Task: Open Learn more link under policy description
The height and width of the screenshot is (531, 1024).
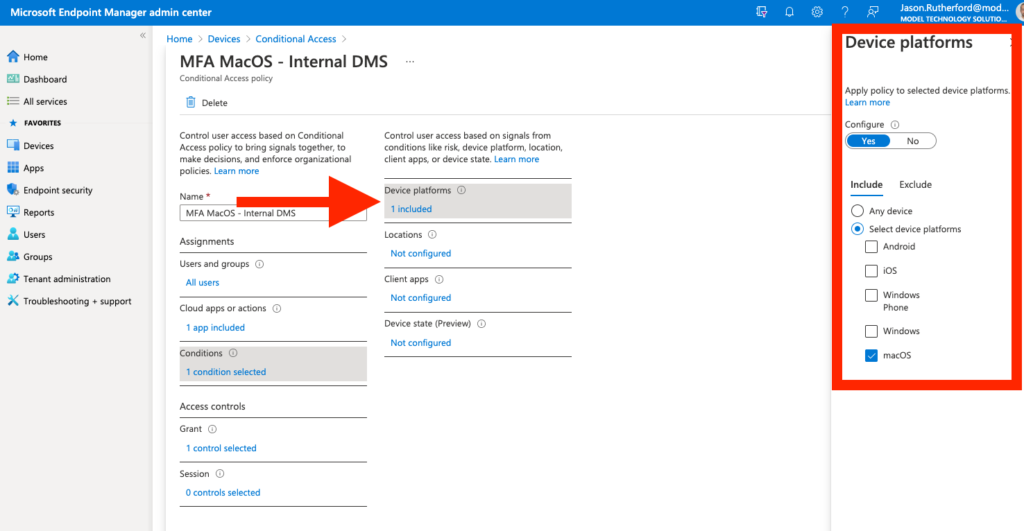Action: coord(236,171)
